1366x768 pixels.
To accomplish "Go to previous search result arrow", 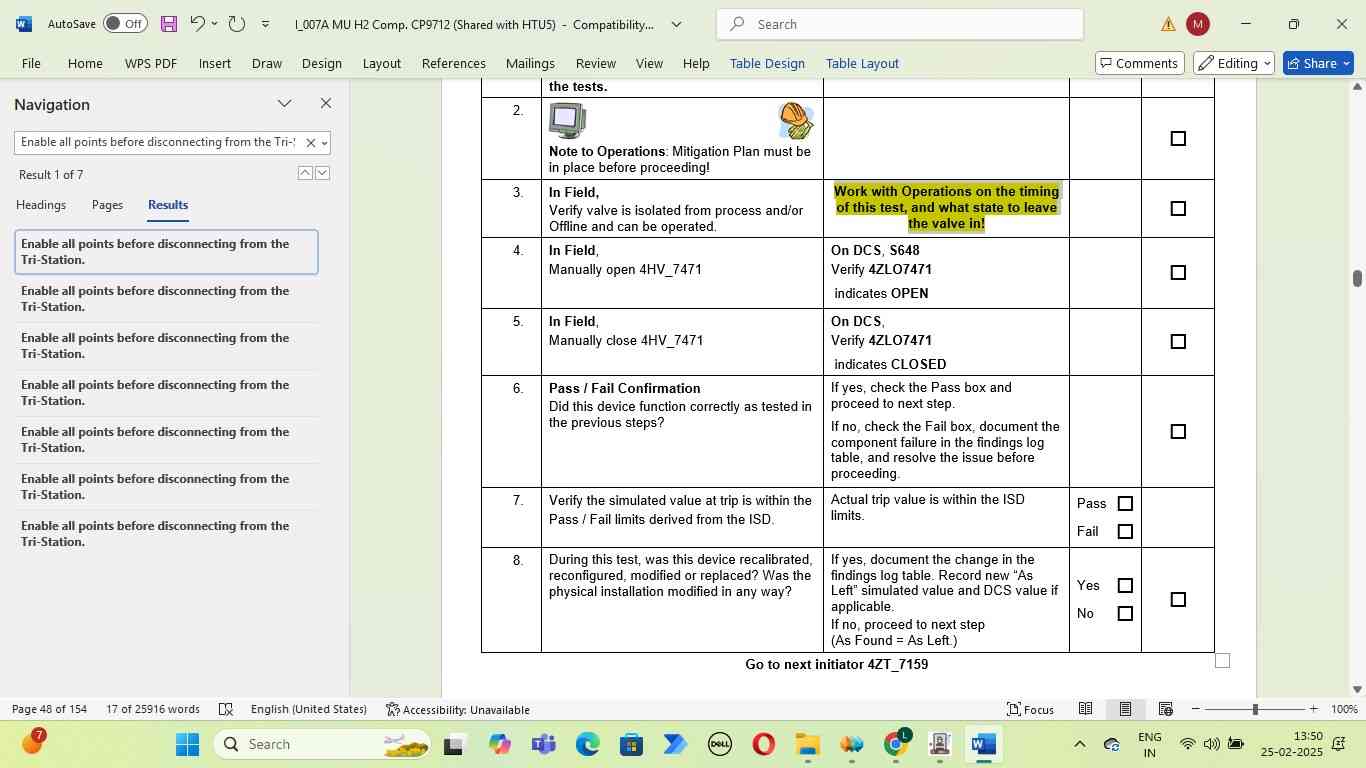I will point(305,173).
